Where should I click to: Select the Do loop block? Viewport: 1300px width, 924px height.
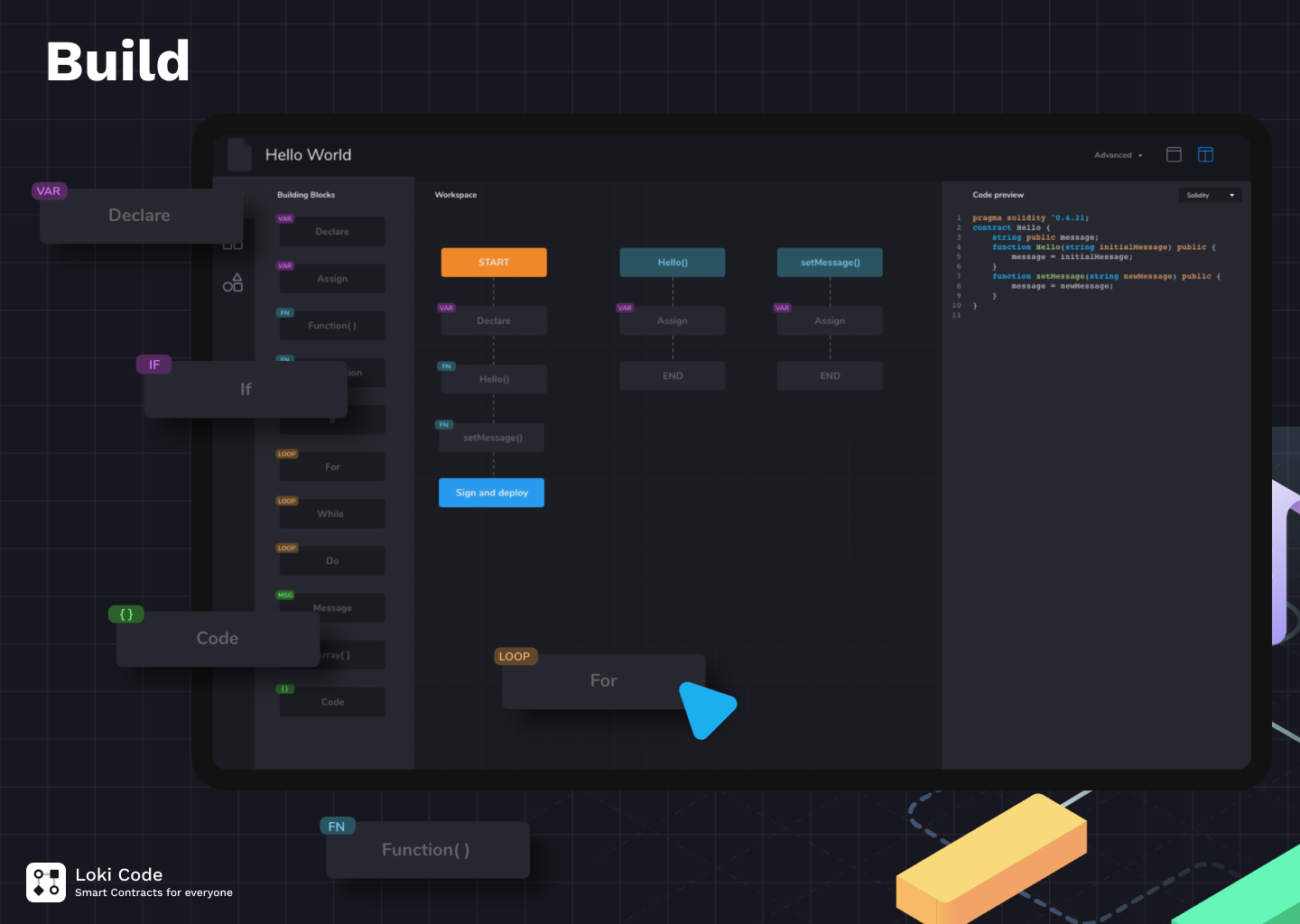pos(332,560)
